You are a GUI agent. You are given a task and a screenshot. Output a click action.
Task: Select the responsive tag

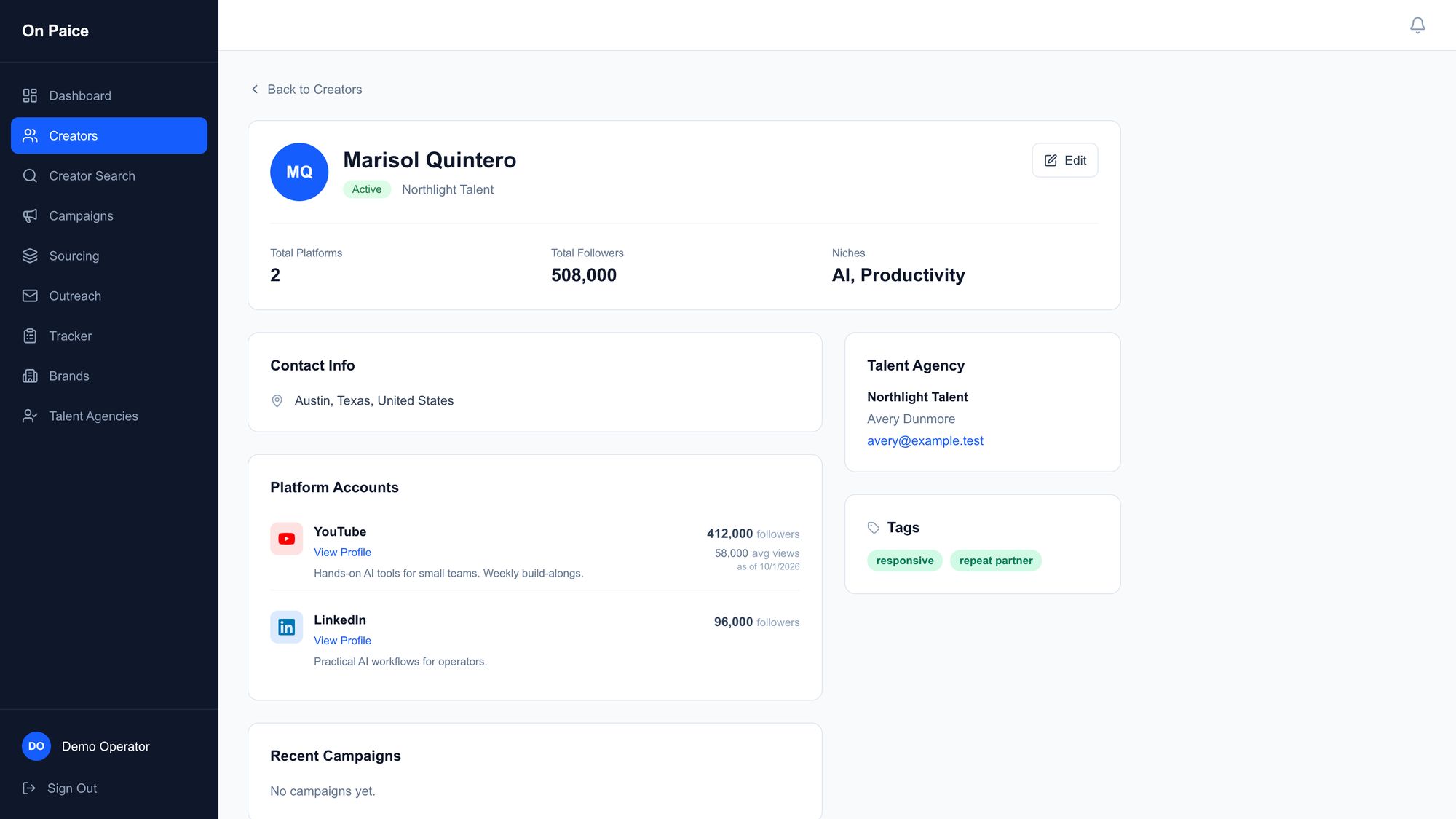[905, 561]
